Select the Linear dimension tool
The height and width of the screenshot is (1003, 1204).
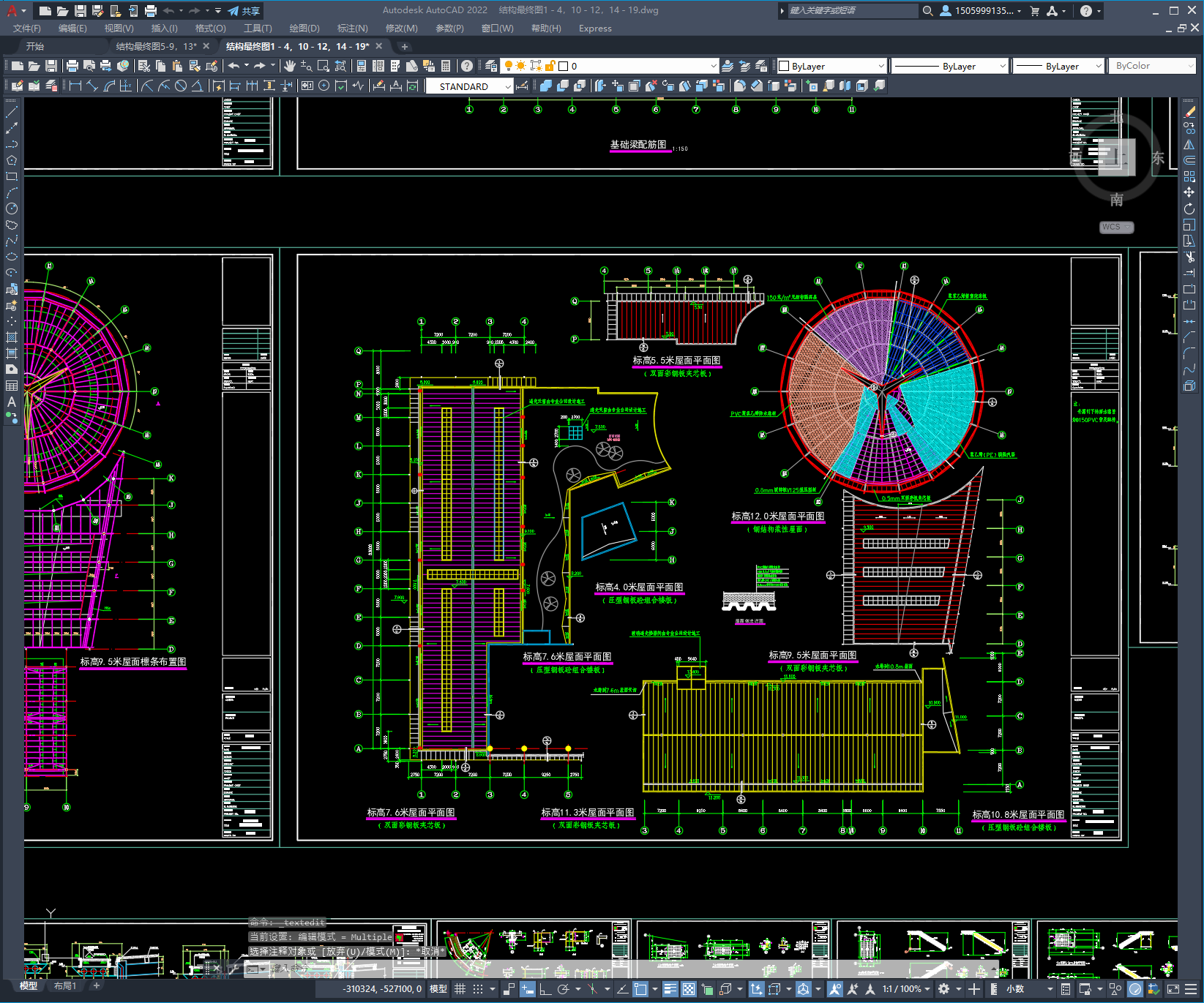(75, 86)
